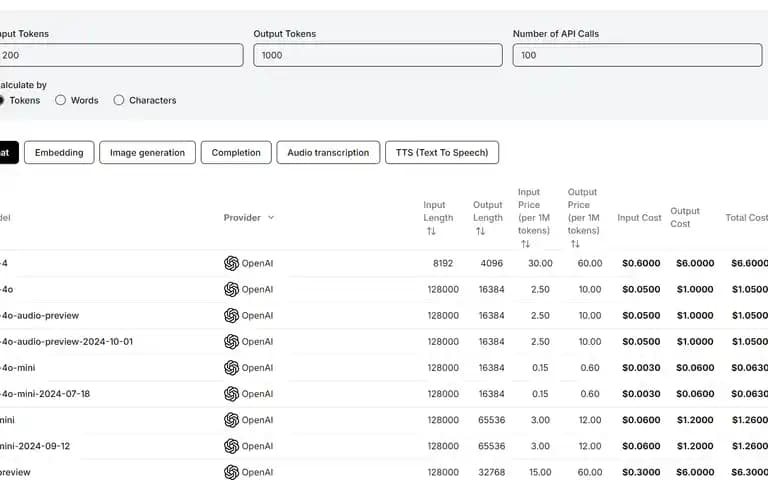This screenshot has height=480, width=768.
Task: Click the Output Tokens input field
Action: click(x=378, y=55)
